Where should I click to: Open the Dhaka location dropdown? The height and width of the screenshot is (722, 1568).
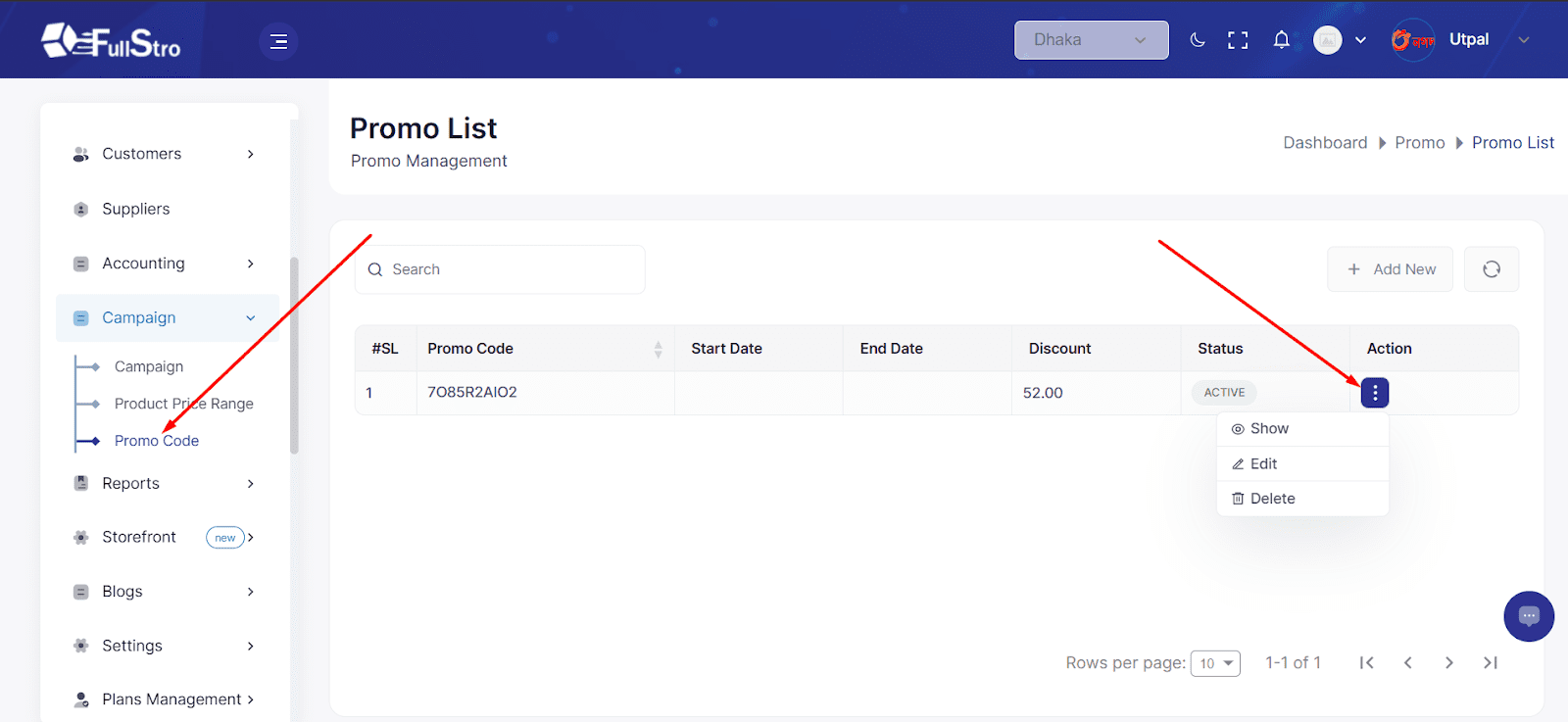click(x=1090, y=40)
